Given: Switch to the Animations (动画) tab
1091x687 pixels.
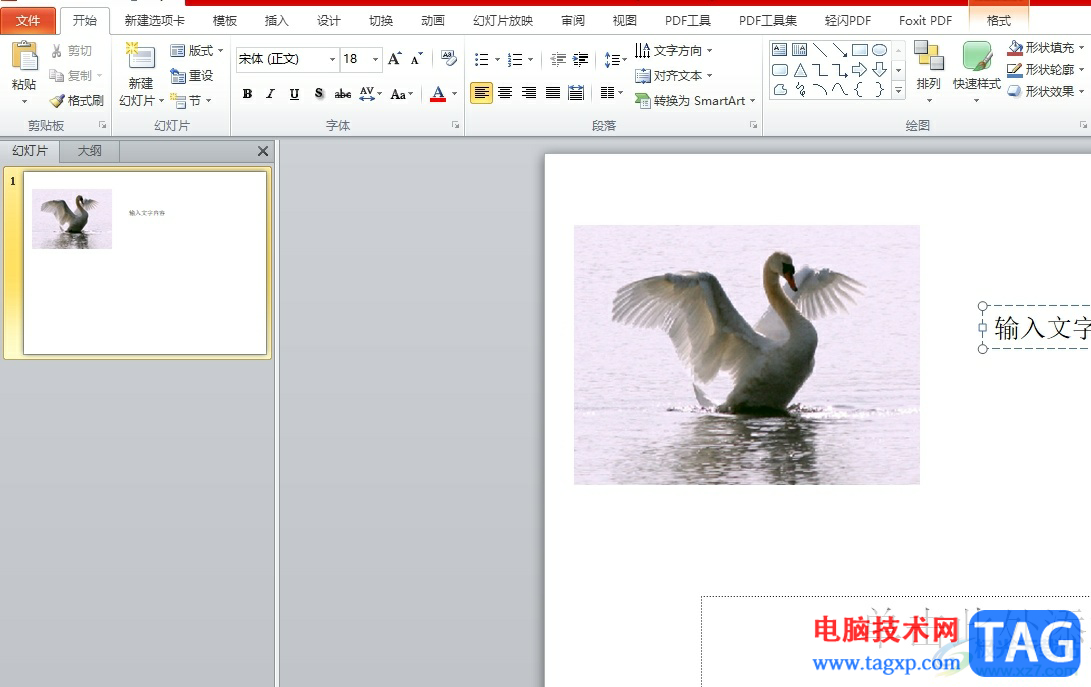Looking at the screenshot, I should [433, 21].
